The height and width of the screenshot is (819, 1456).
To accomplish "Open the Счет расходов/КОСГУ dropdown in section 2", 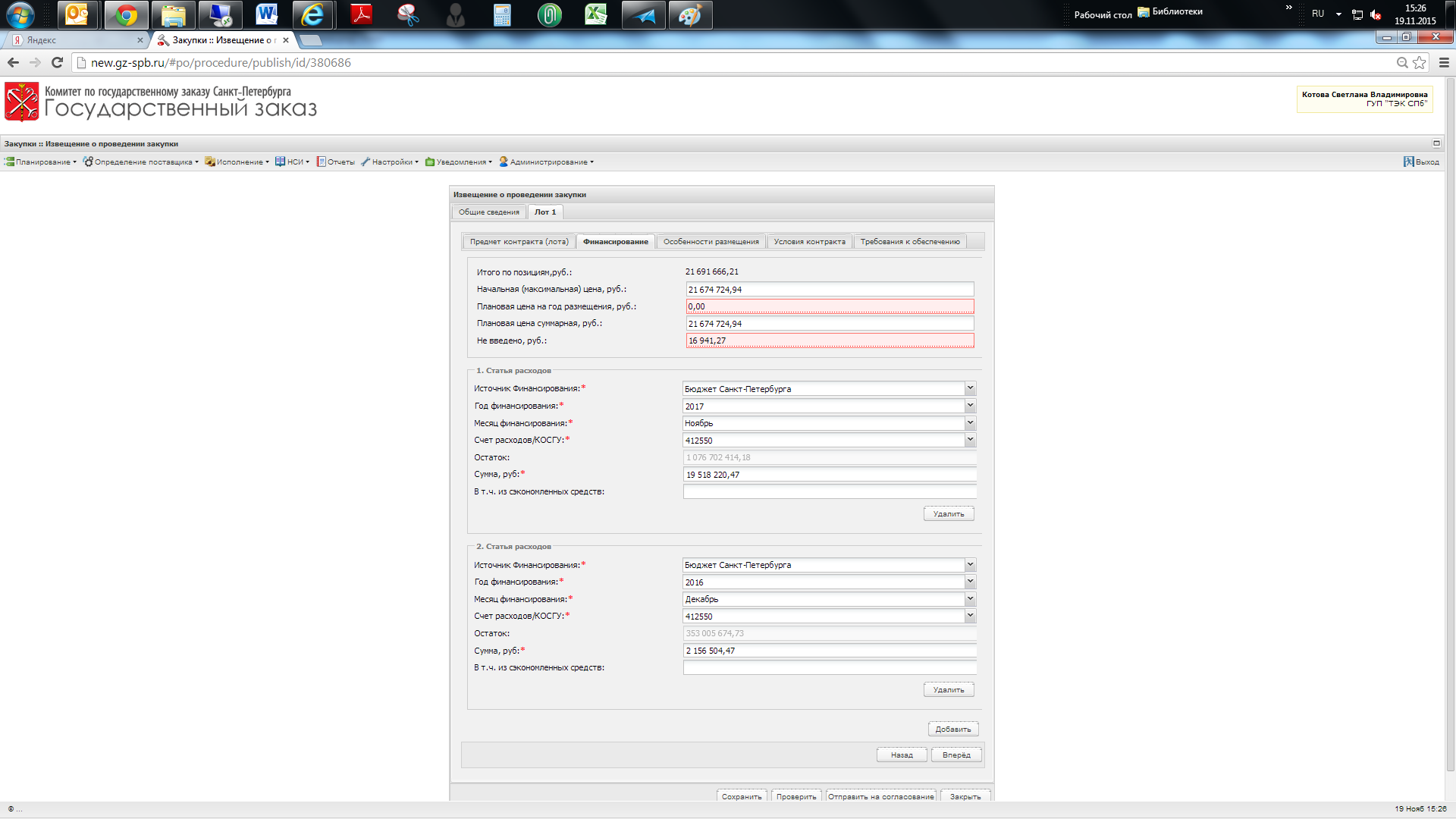I will click(x=970, y=617).
